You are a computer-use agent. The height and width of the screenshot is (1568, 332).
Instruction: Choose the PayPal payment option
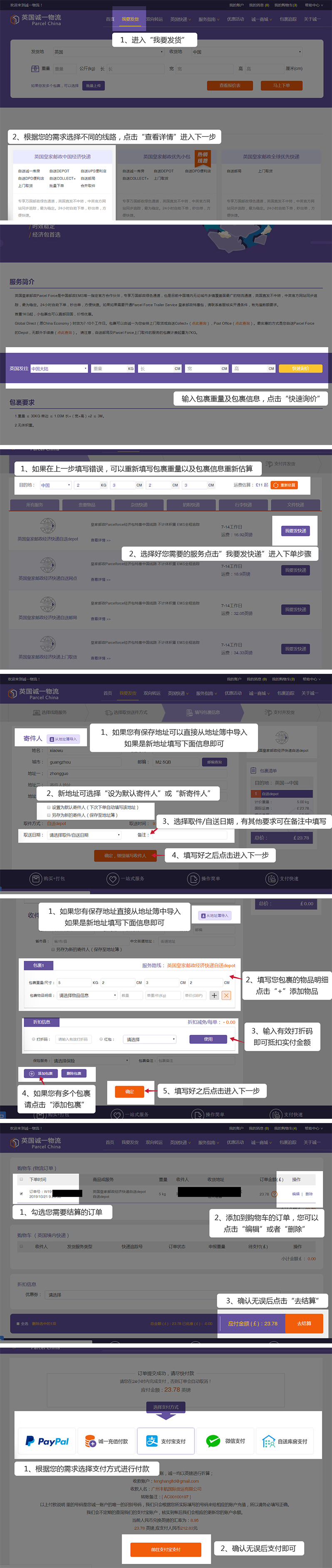click(47, 1441)
